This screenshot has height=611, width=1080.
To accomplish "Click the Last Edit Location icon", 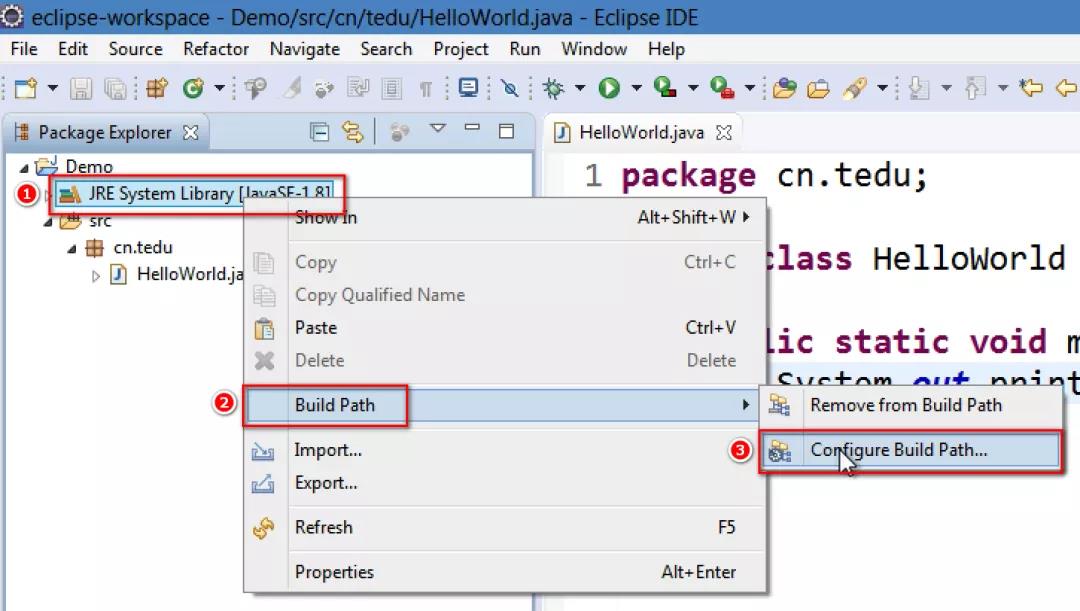I will [x=1031, y=88].
